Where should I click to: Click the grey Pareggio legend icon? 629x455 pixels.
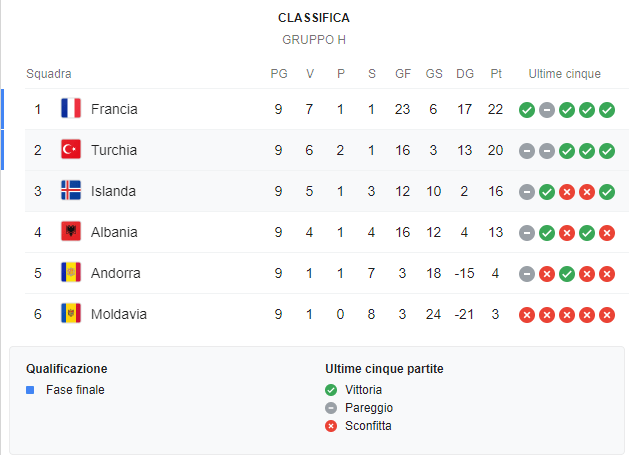point(332,408)
